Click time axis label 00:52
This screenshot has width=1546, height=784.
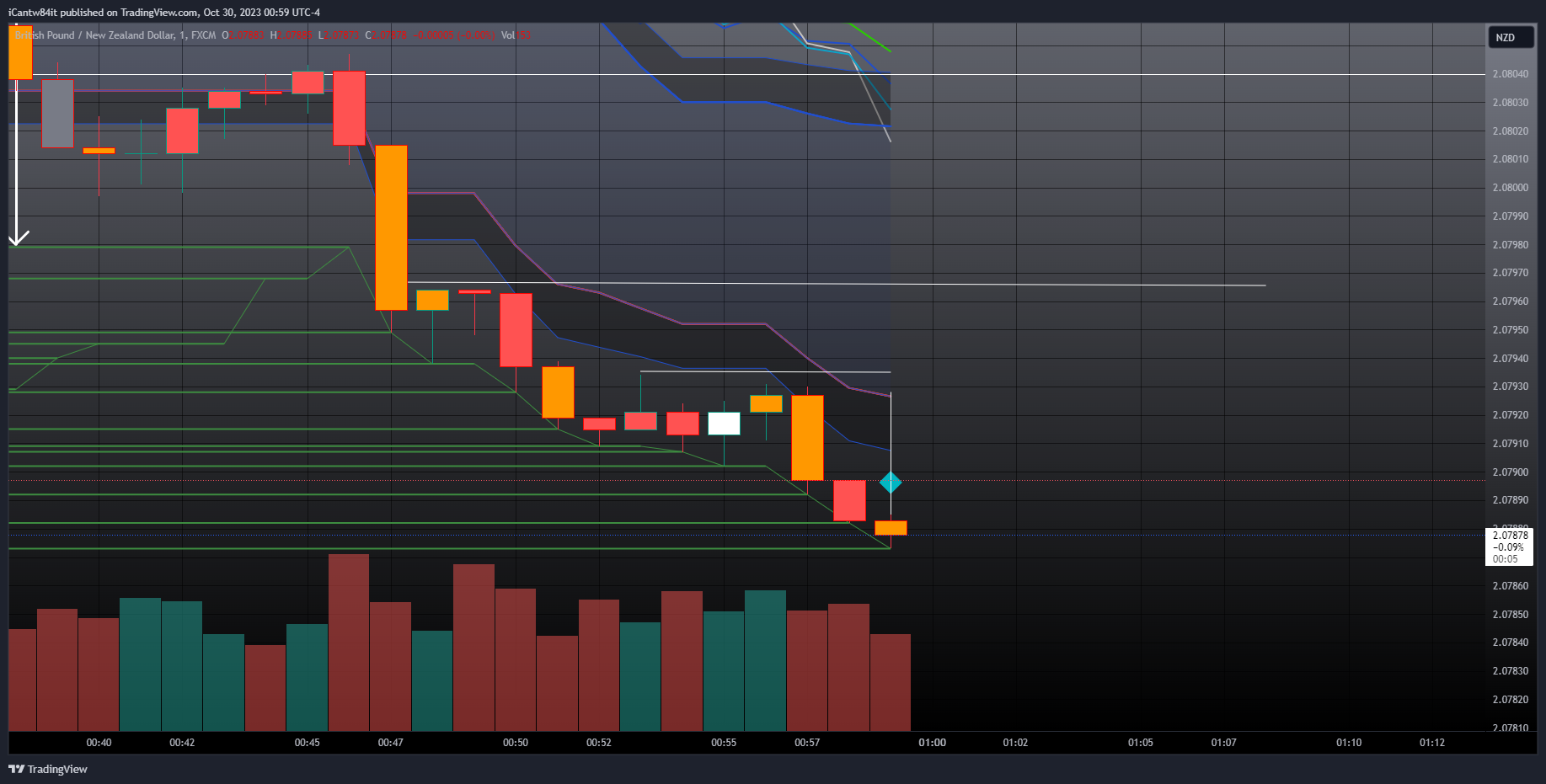599,743
